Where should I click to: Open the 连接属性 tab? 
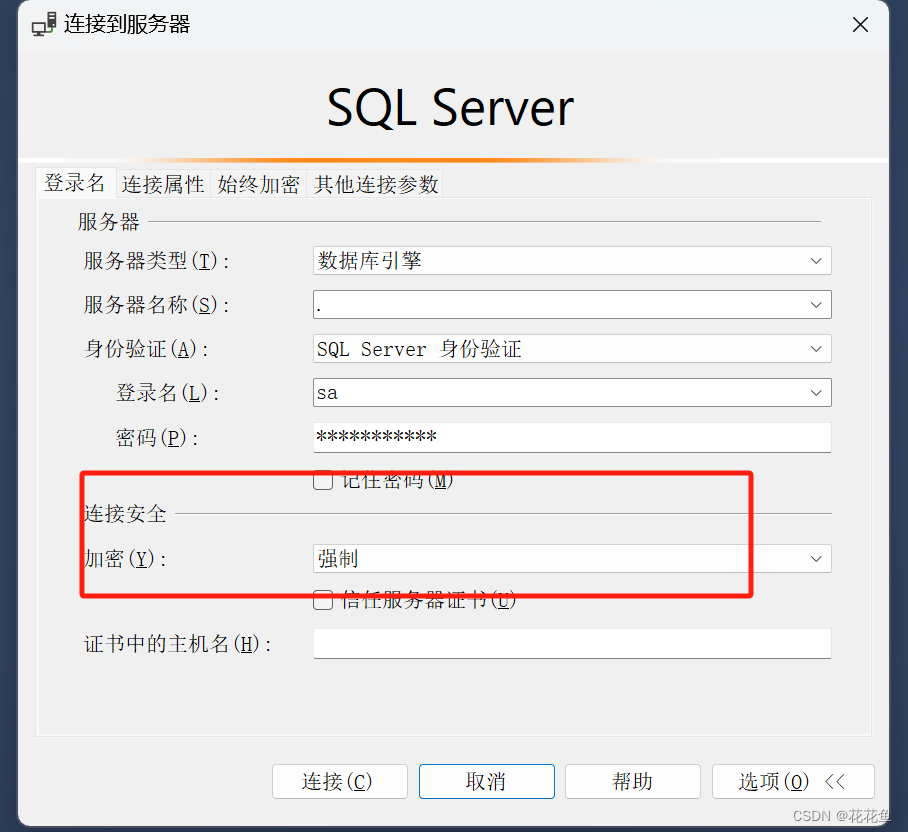(163, 185)
